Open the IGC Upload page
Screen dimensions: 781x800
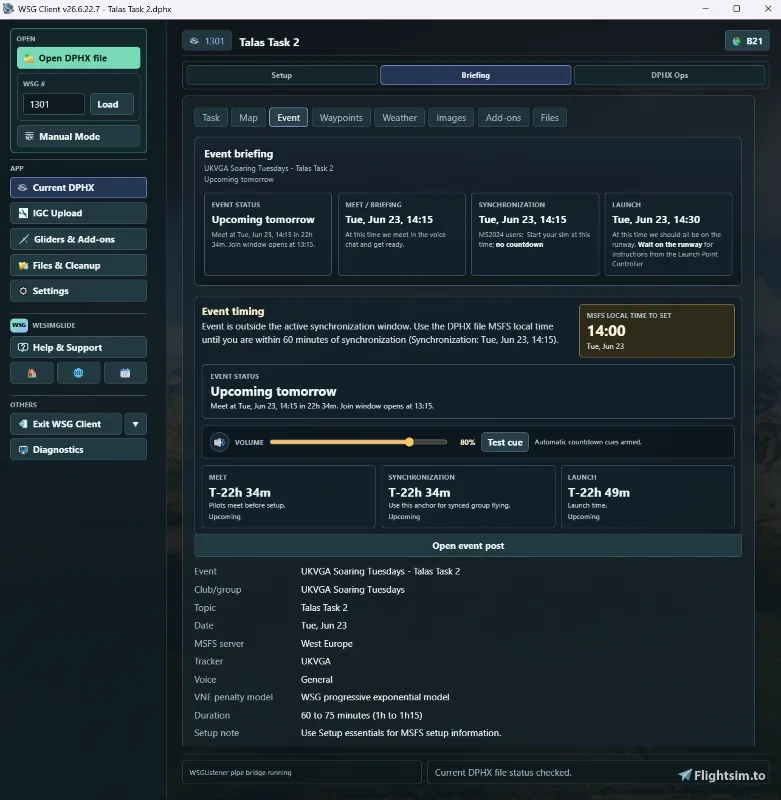tap(78, 213)
